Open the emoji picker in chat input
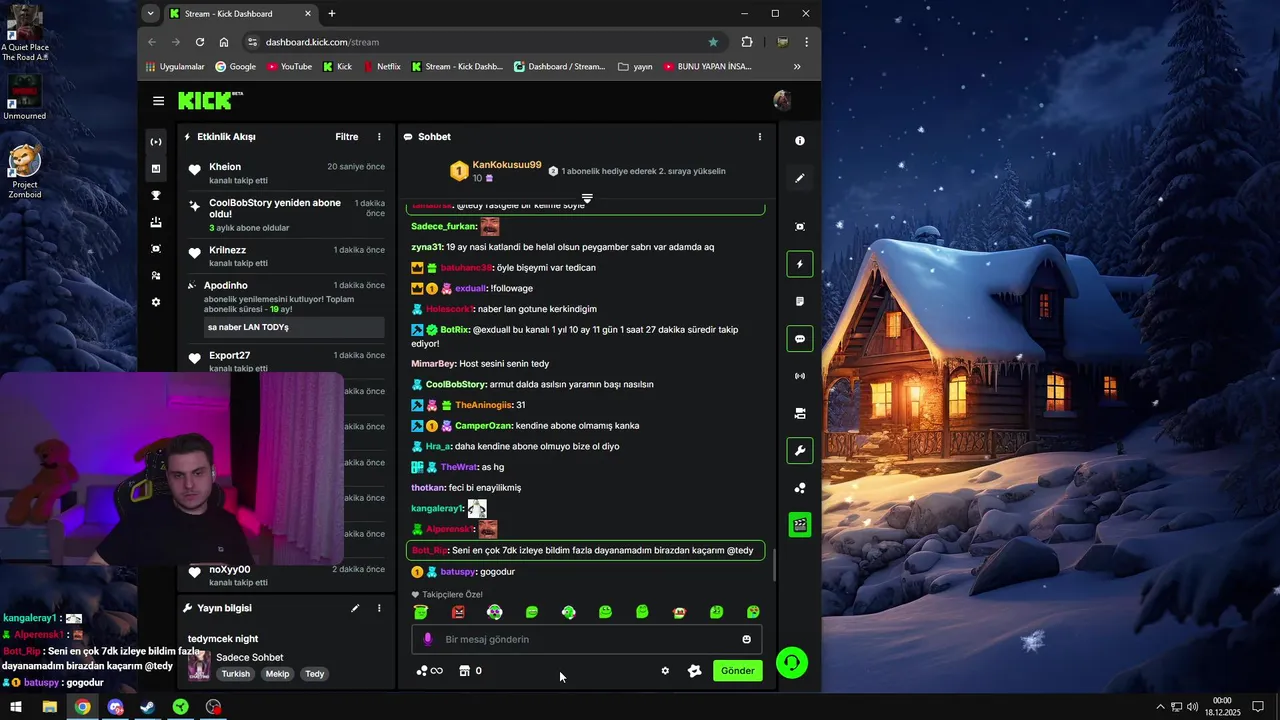The width and height of the screenshot is (1280, 720). tap(746, 639)
